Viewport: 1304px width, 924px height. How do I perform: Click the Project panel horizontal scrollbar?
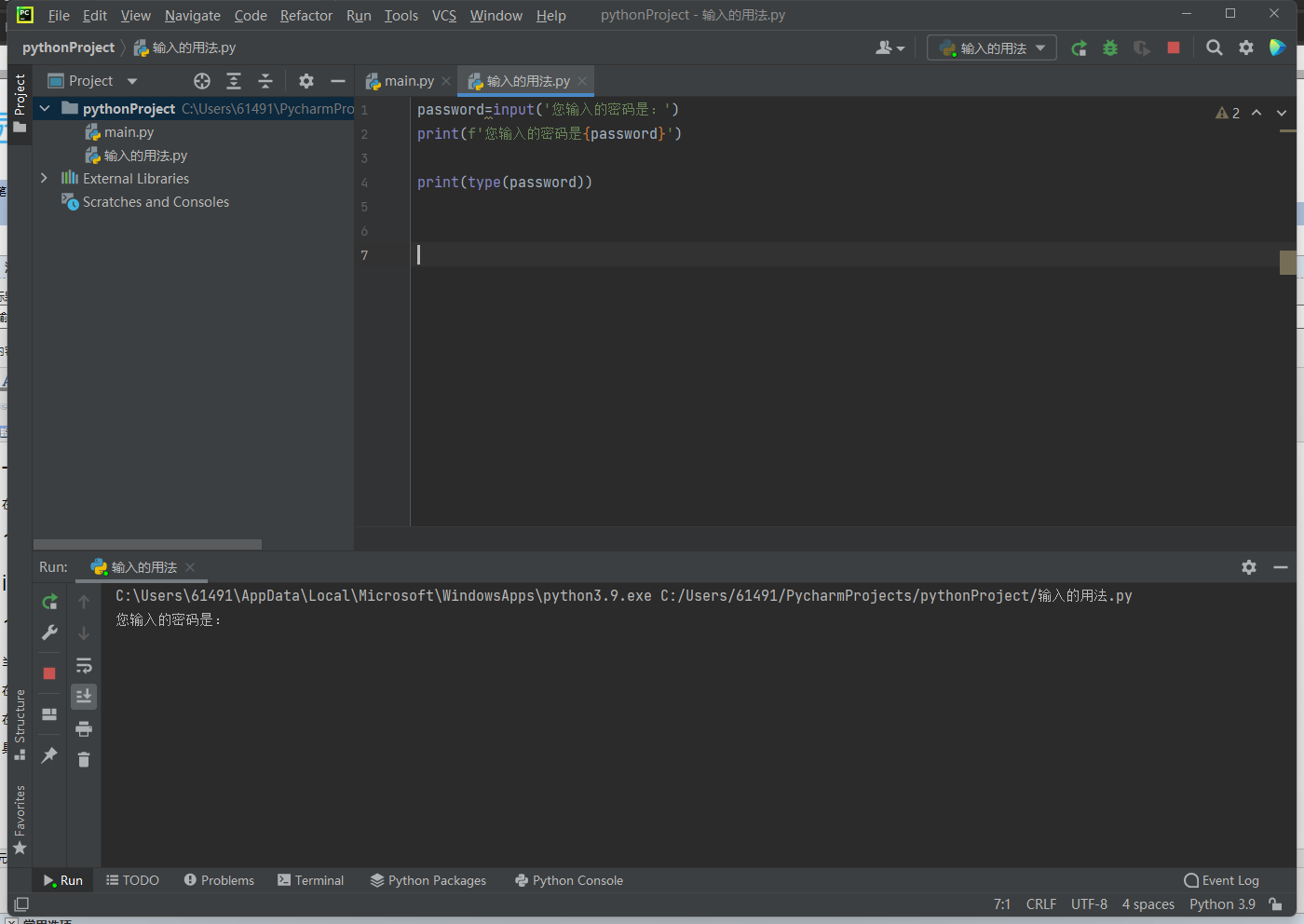click(x=147, y=544)
